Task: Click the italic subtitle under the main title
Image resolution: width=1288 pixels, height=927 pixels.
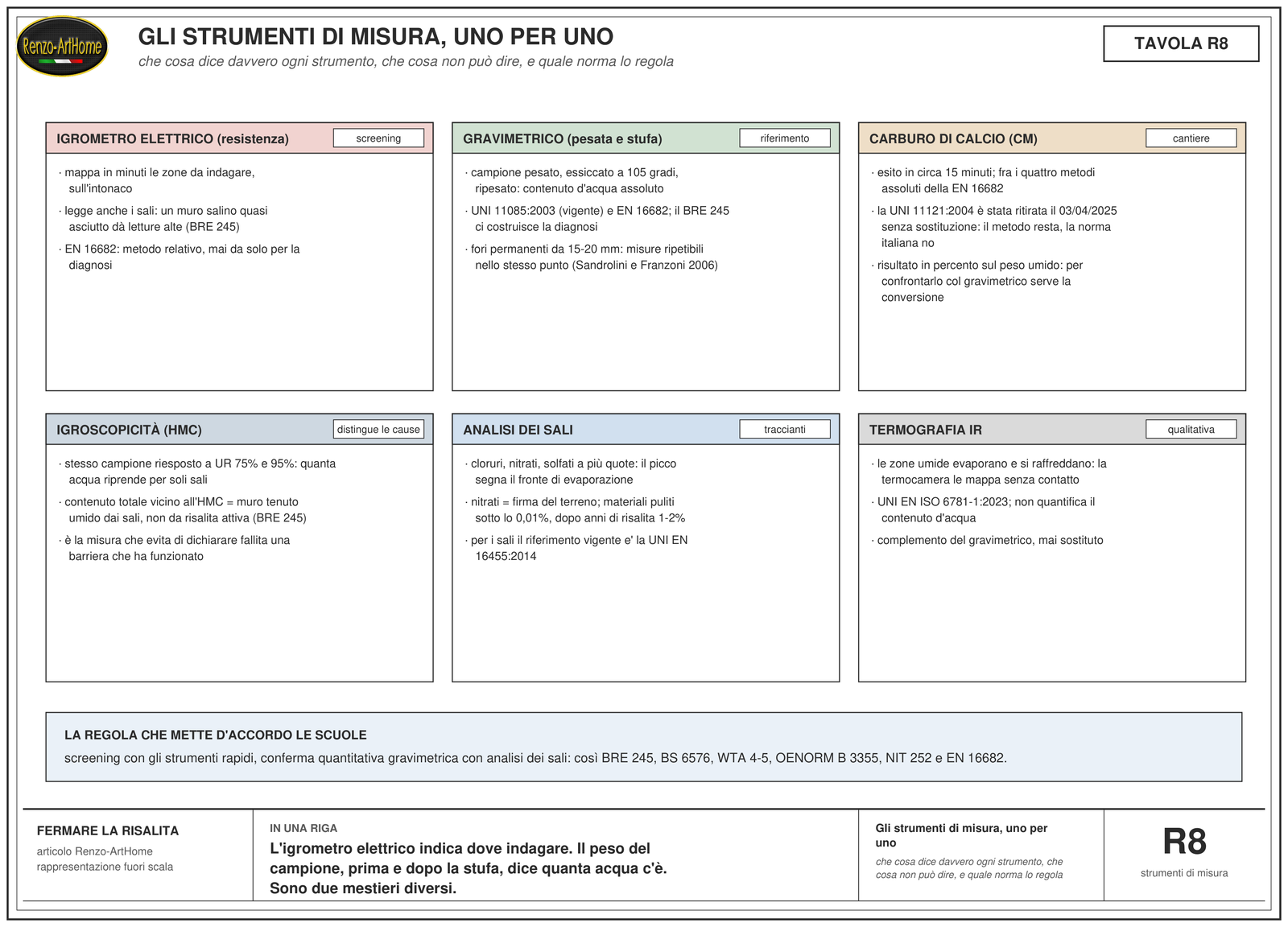Action: point(406,62)
